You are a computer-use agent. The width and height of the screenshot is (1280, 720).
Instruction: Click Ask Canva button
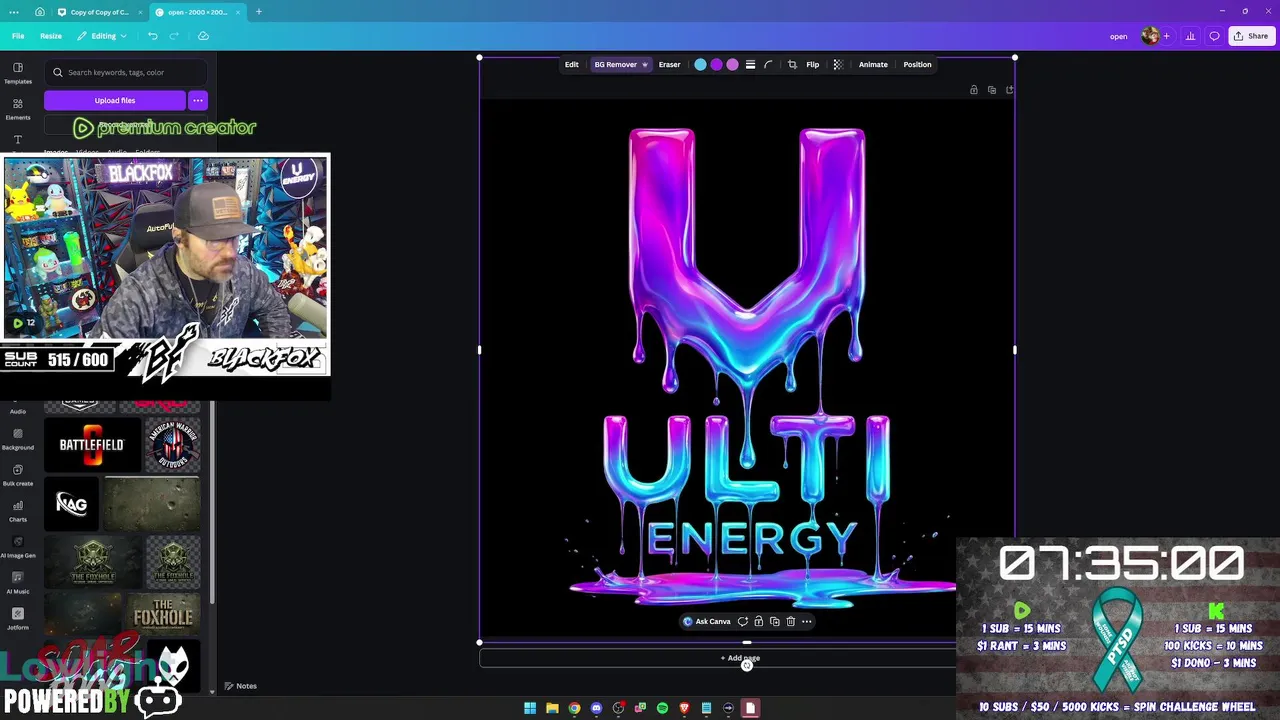coord(707,622)
